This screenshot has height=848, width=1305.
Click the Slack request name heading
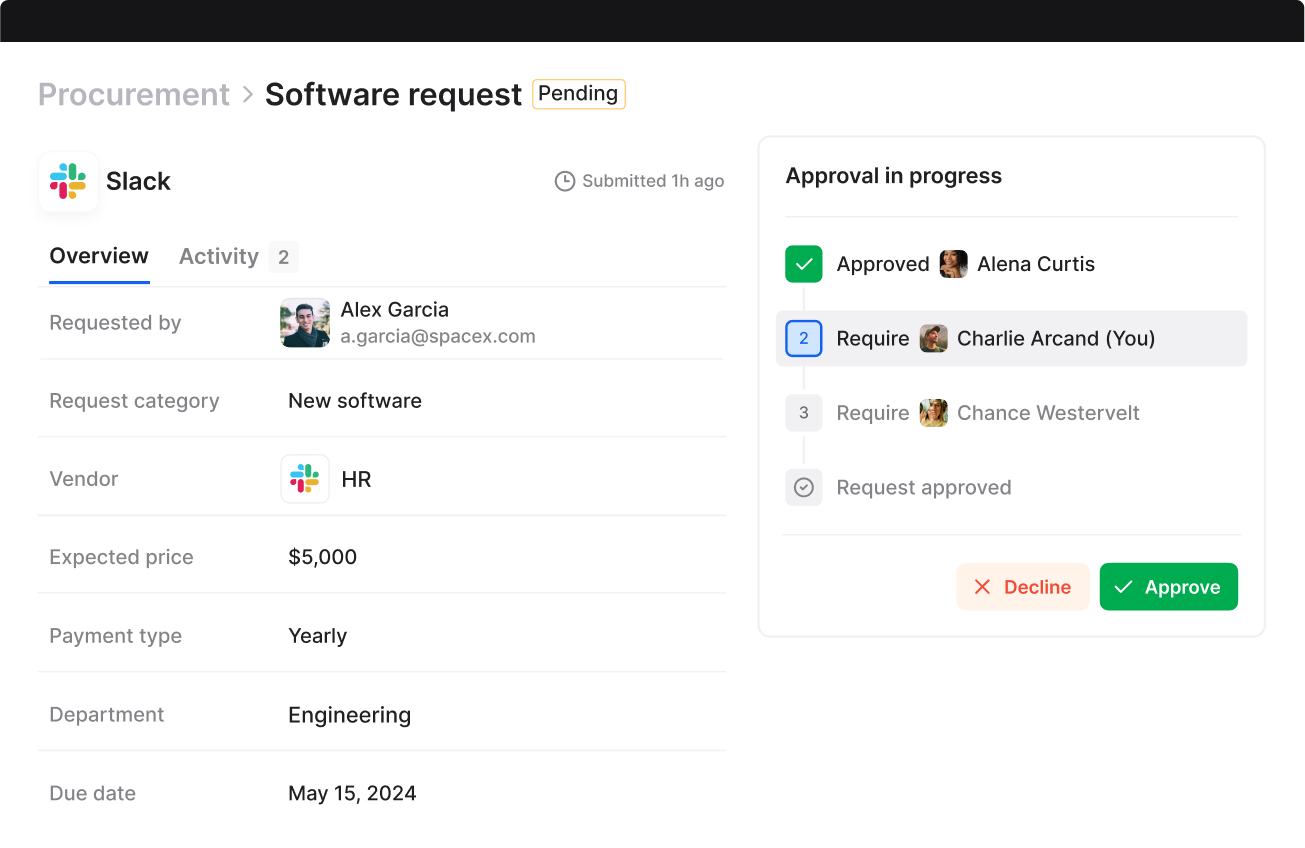point(138,181)
